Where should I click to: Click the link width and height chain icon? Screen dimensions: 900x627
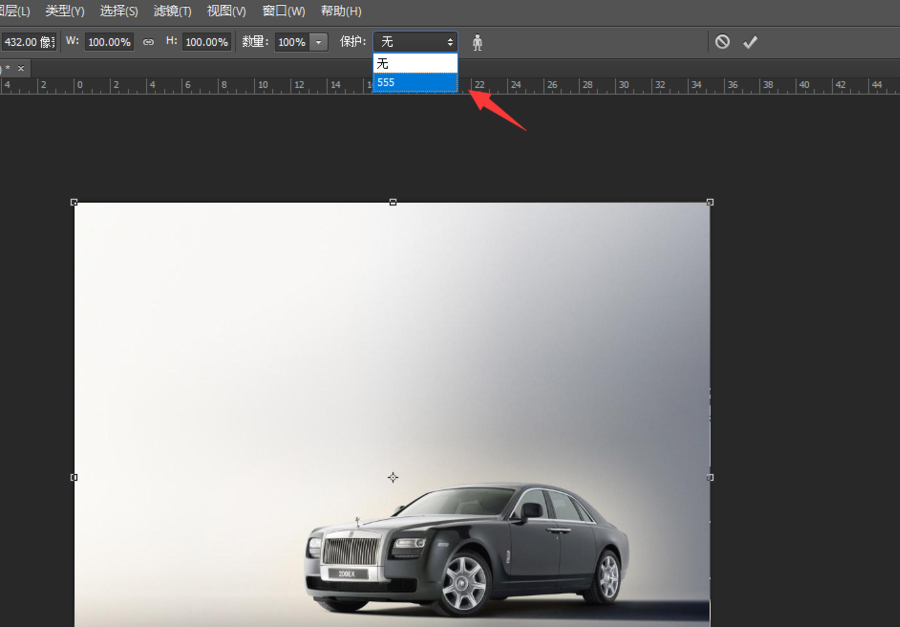coord(148,42)
